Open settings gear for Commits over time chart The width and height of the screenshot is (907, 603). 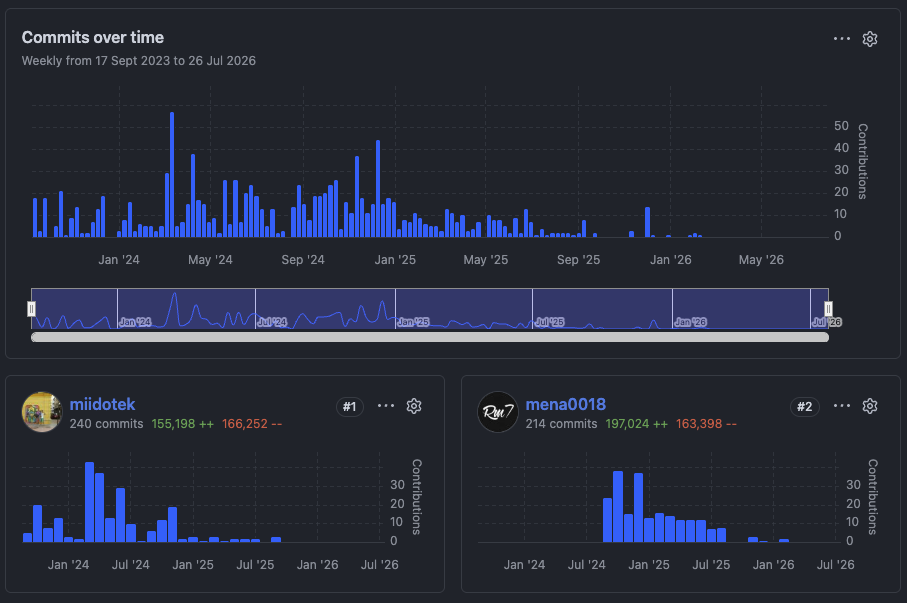click(869, 39)
